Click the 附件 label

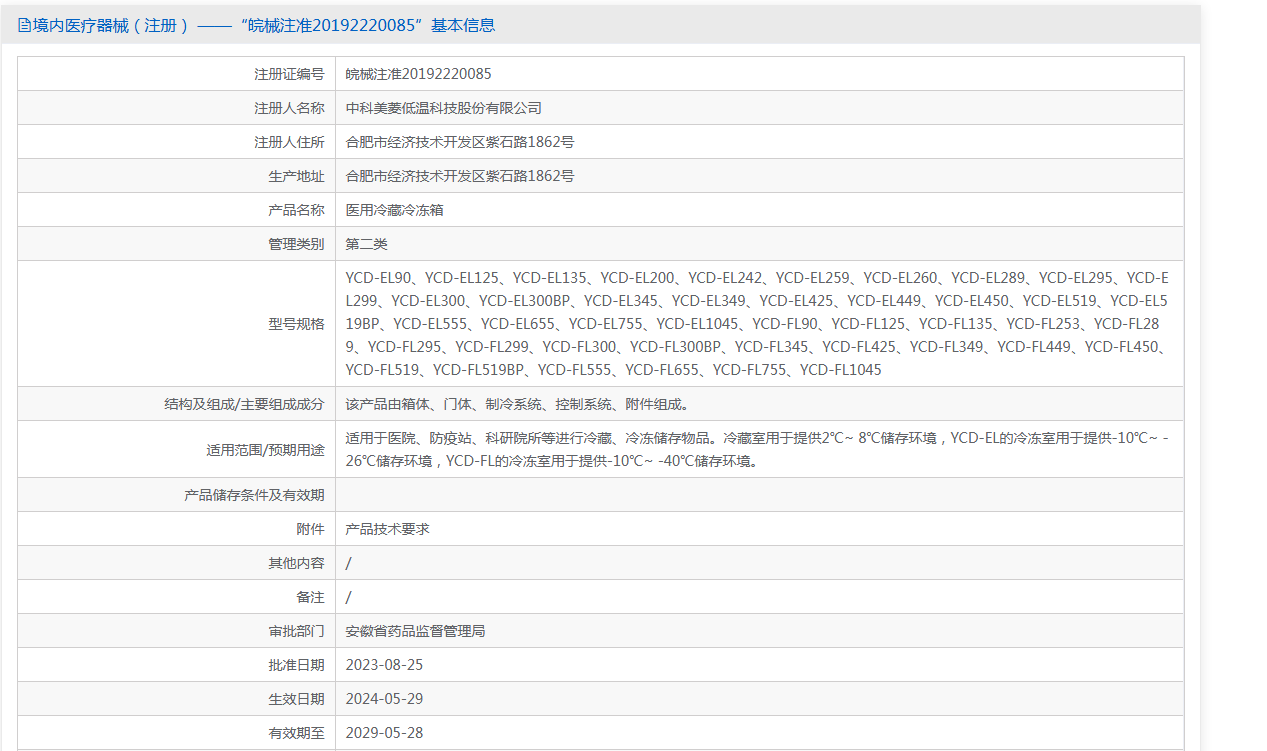pyautogui.click(x=311, y=529)
